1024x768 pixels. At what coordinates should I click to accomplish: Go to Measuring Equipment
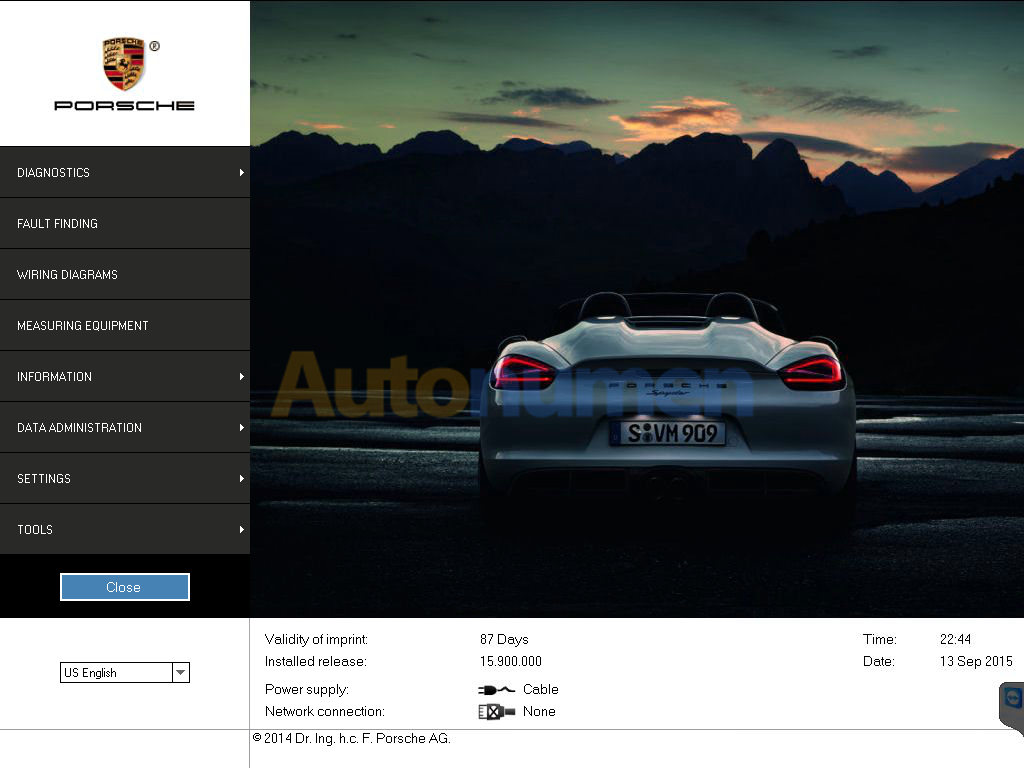click(83, 326)
